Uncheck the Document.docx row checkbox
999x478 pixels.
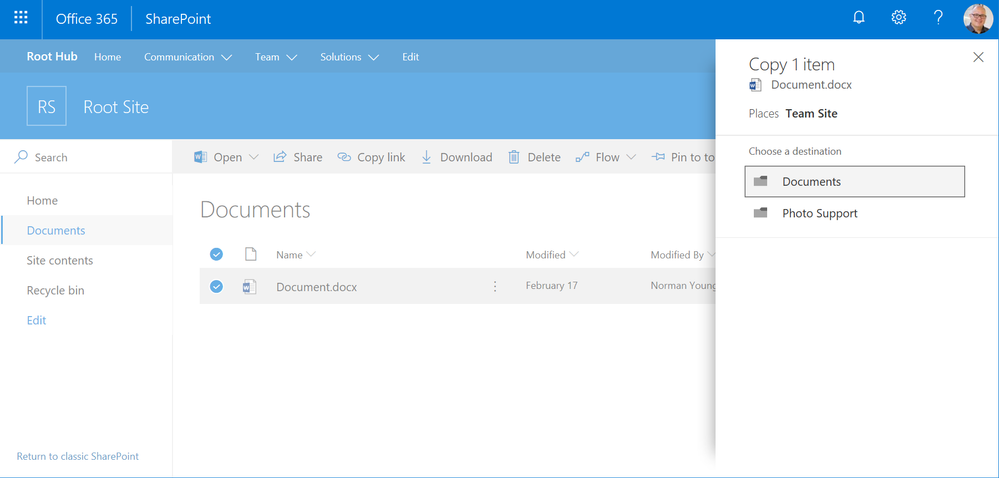tap(217, 286)
